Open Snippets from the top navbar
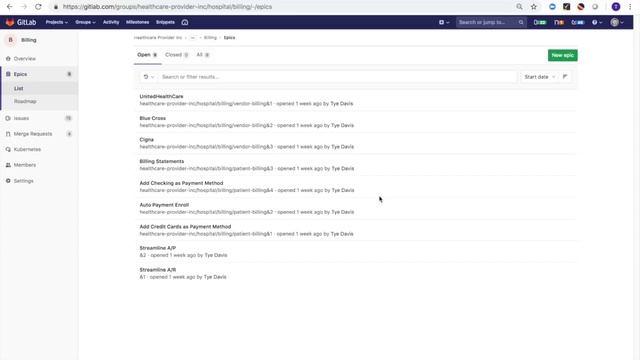This screenshot has height=360, width=640. [x=165, y=22]
